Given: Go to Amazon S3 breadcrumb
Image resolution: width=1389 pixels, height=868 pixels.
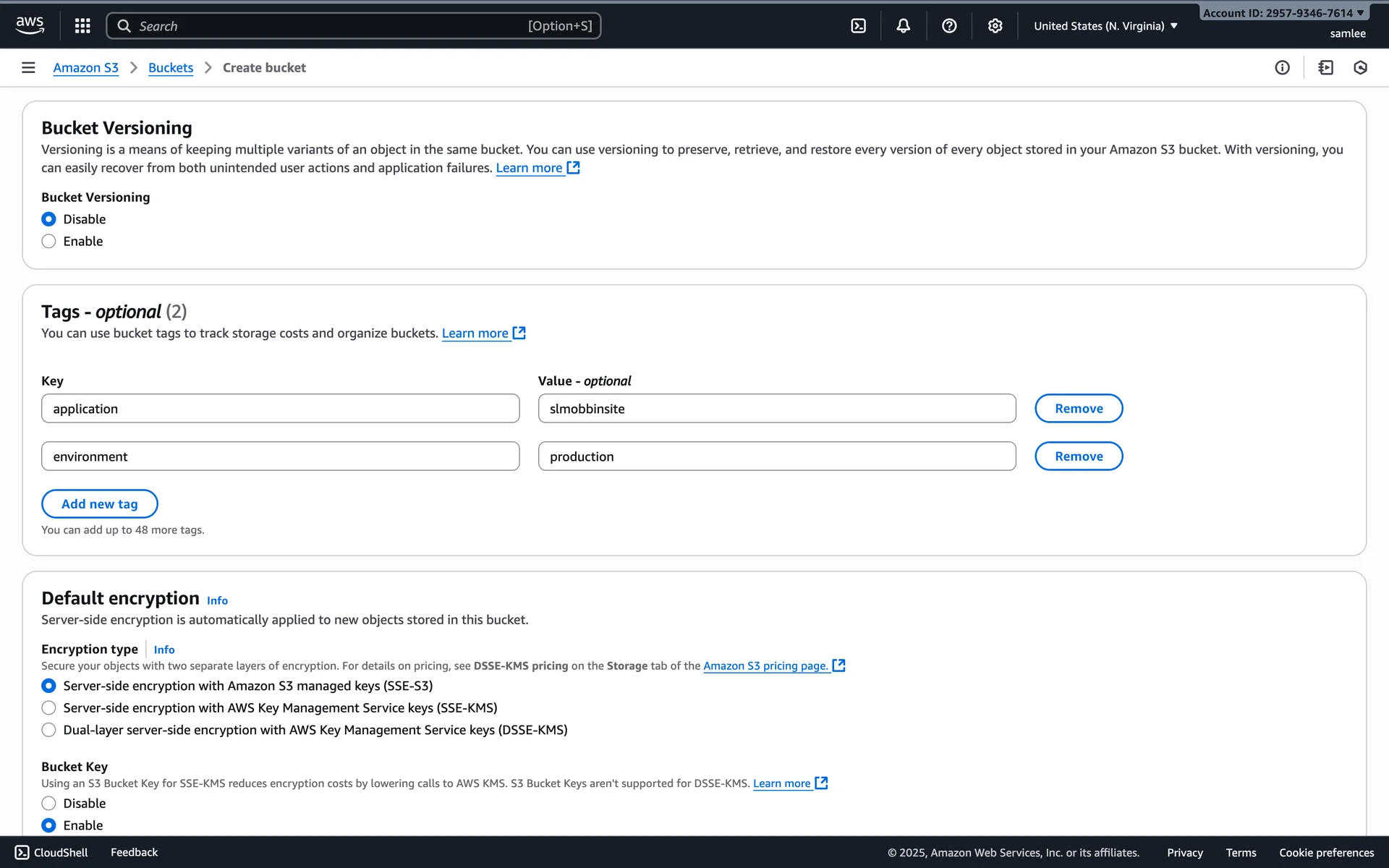Looking at the screenshot, I should coord(85,67).
